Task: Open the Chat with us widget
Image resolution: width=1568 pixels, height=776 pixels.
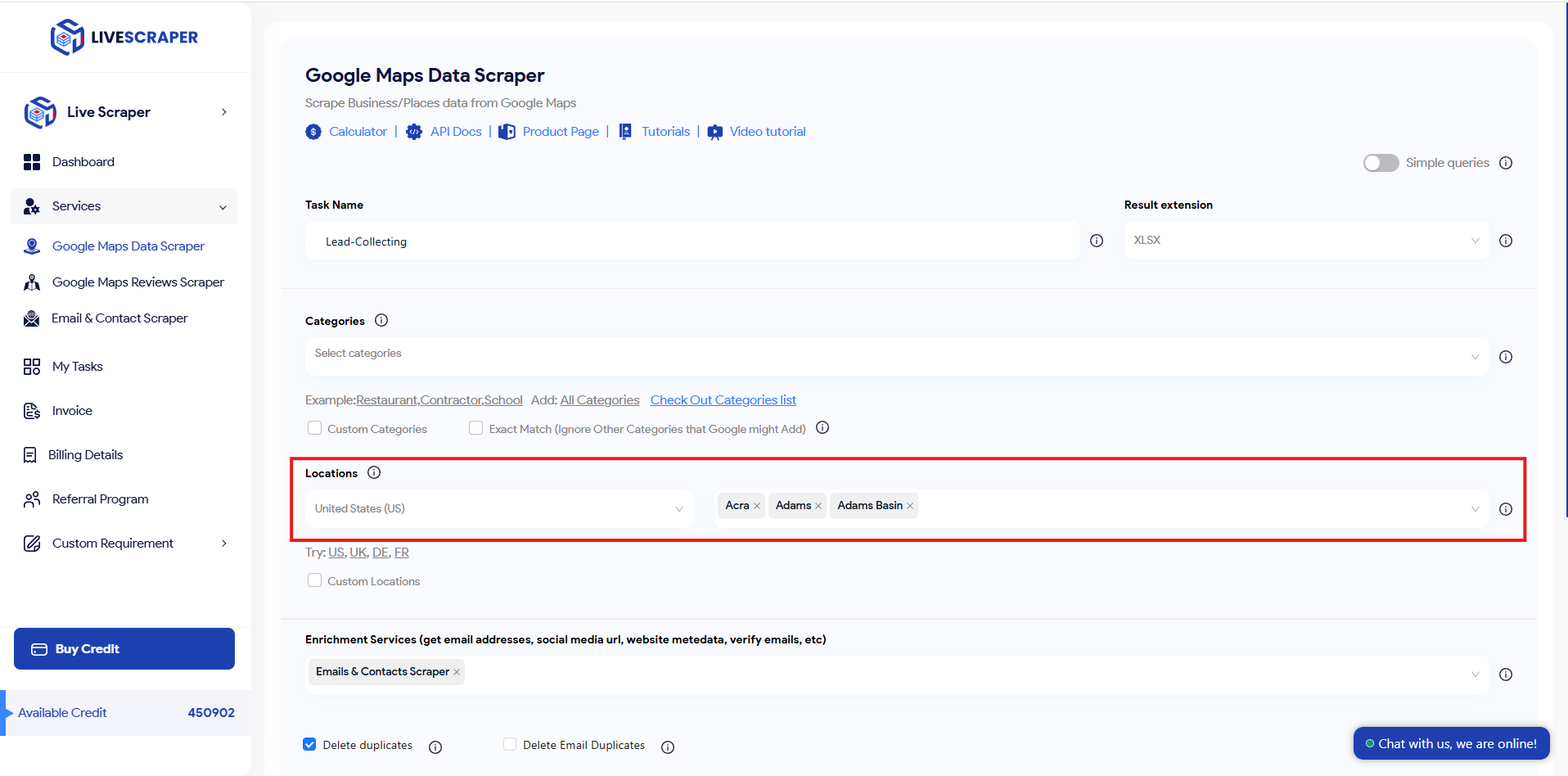Action: coord(1452,743)
